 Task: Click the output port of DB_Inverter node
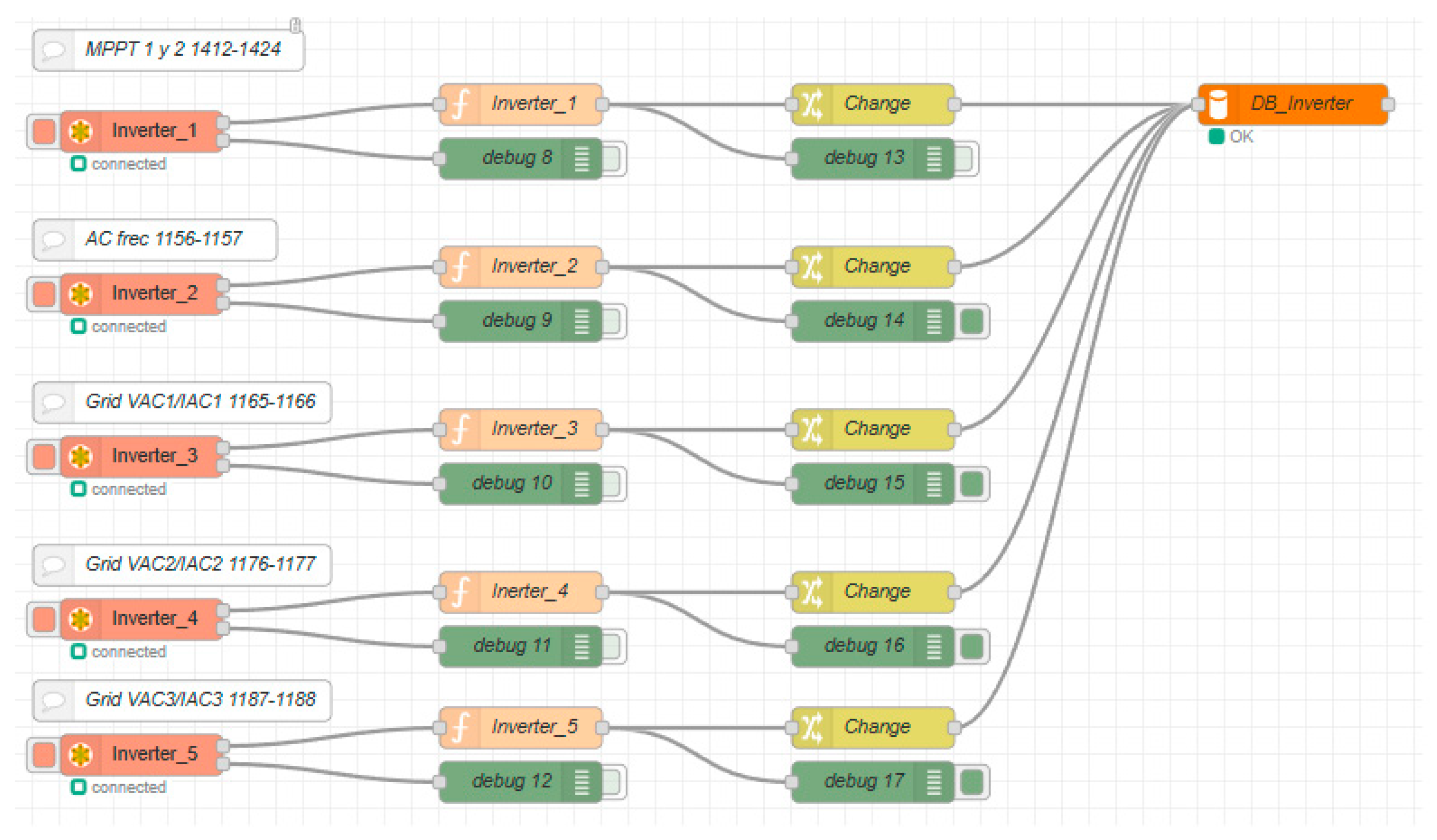[x=1389, y=104]
